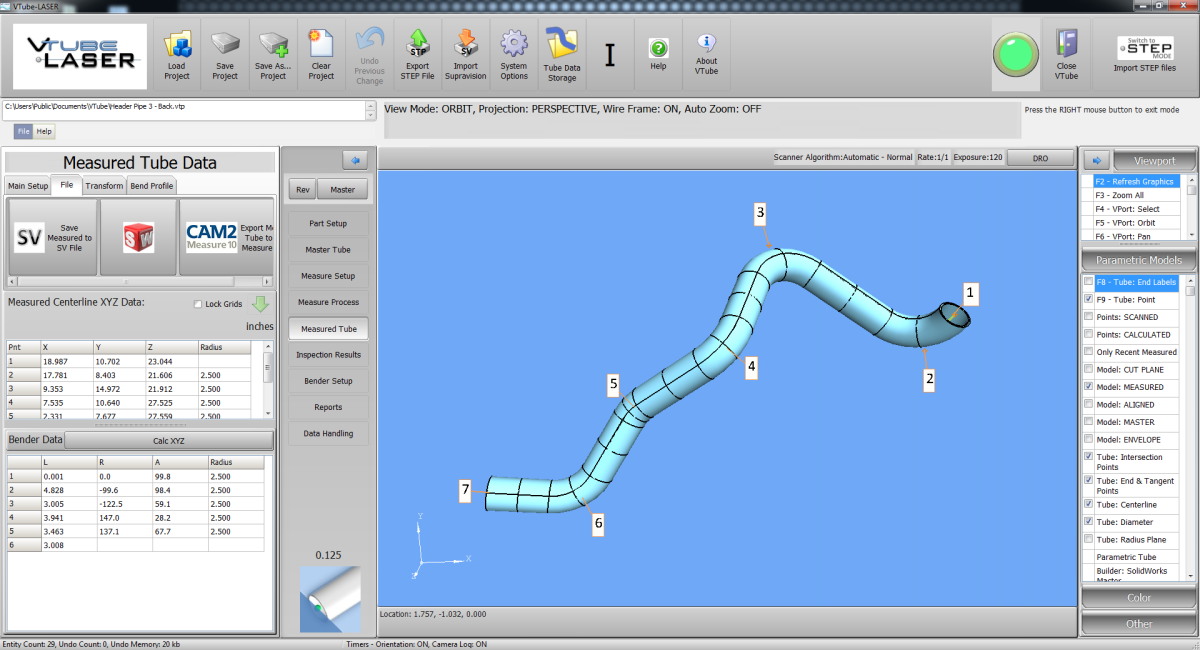
Task: Click Save Measured to SV File
Action: (x=52, y=237)
